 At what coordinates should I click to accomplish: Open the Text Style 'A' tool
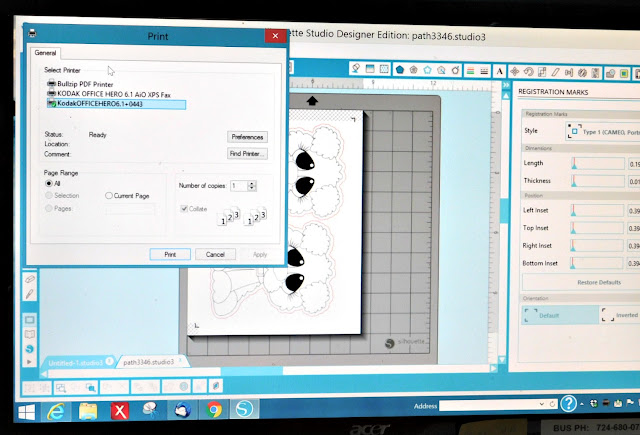tap(500, 72)
